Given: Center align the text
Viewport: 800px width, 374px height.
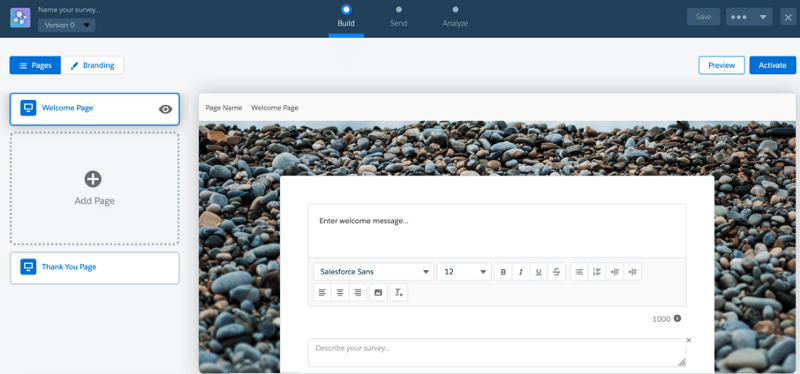Looking at the screenshot, I should tap(340, 292).
